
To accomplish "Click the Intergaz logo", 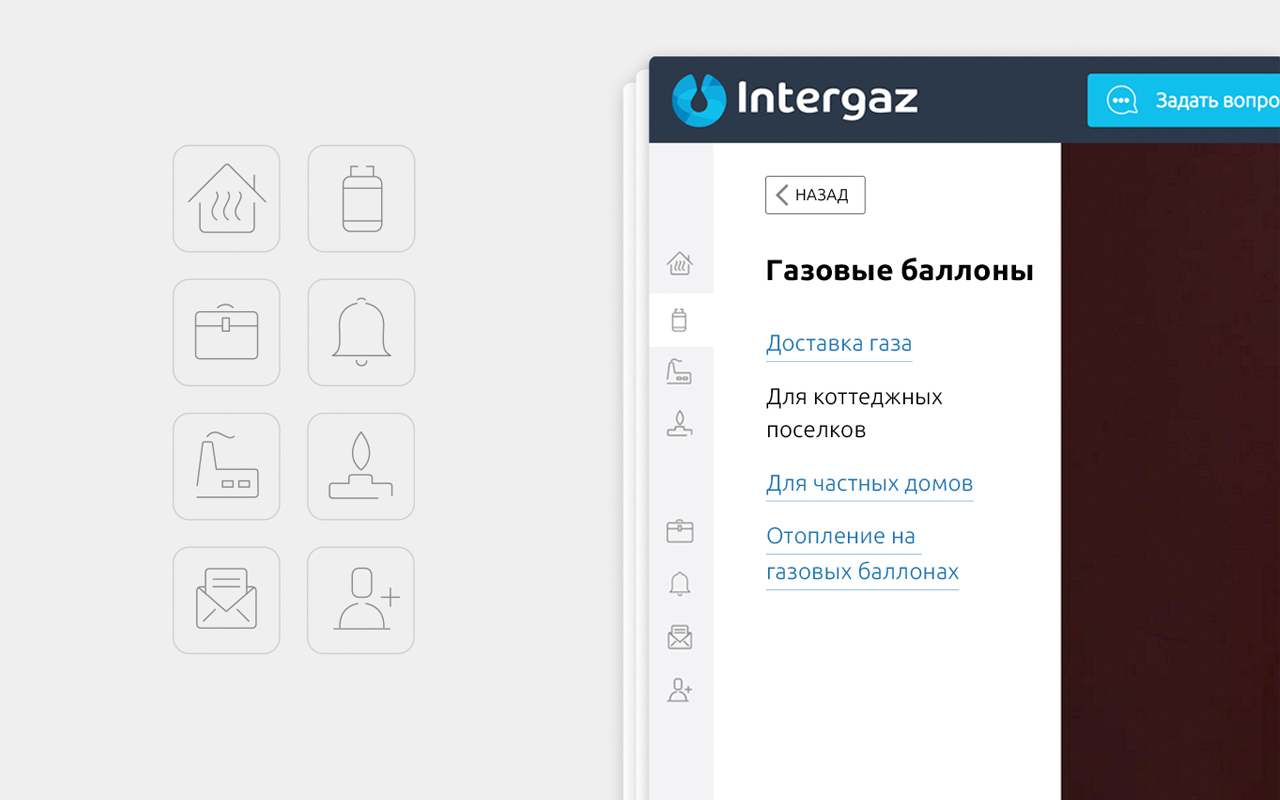I will 795,100.
